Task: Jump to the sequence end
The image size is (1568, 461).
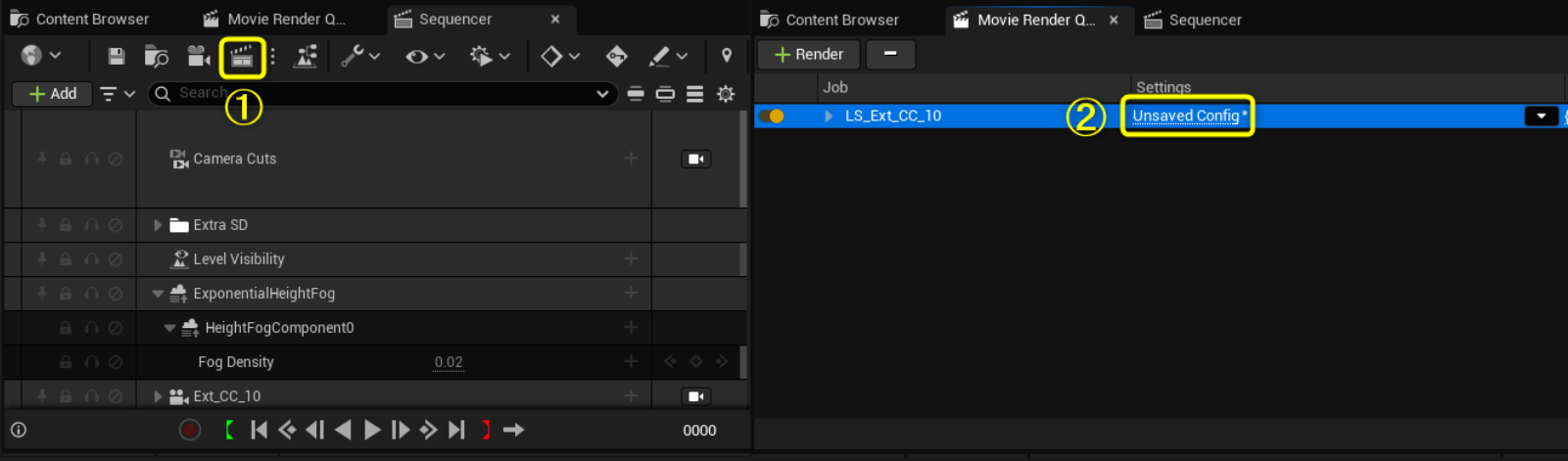Action: click(x=456, y=430)
